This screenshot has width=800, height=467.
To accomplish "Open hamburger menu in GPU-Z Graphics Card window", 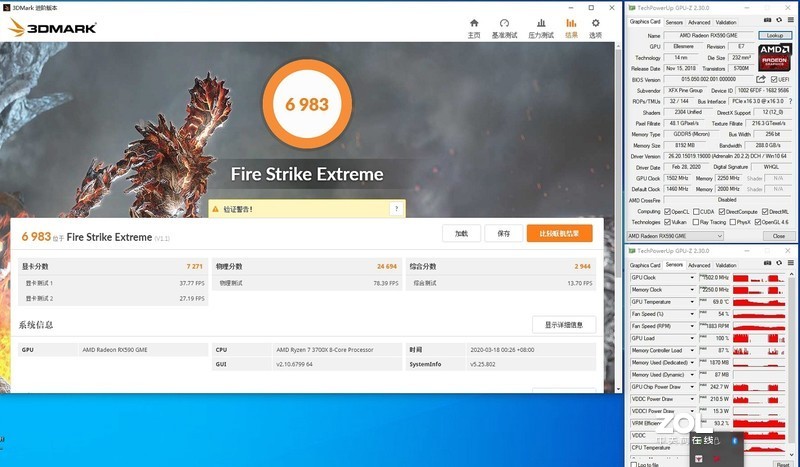I will (x=790, y=20).
